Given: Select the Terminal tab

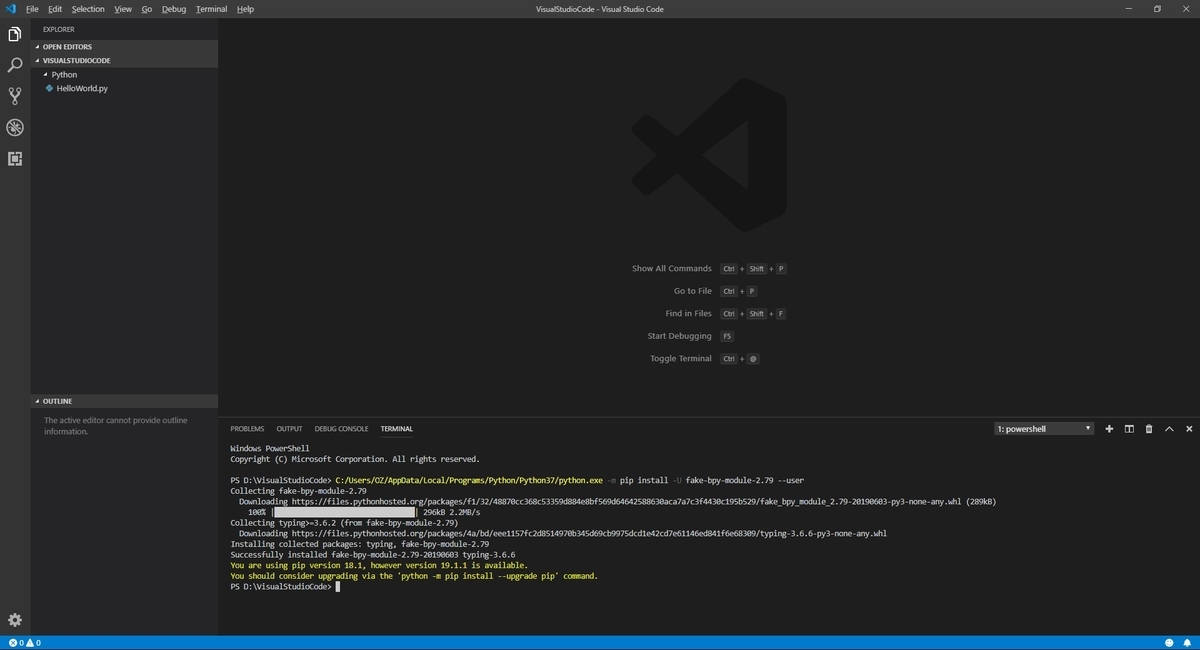Looking at the screenshot, I should [x=396, y=429].
